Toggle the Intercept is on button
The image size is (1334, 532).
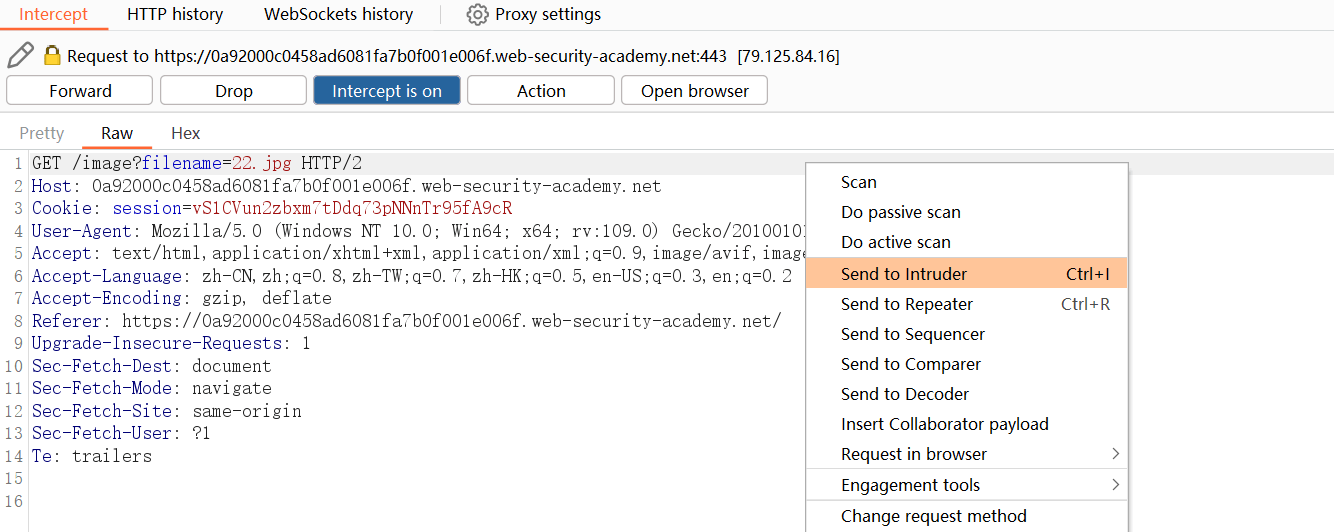387,91
